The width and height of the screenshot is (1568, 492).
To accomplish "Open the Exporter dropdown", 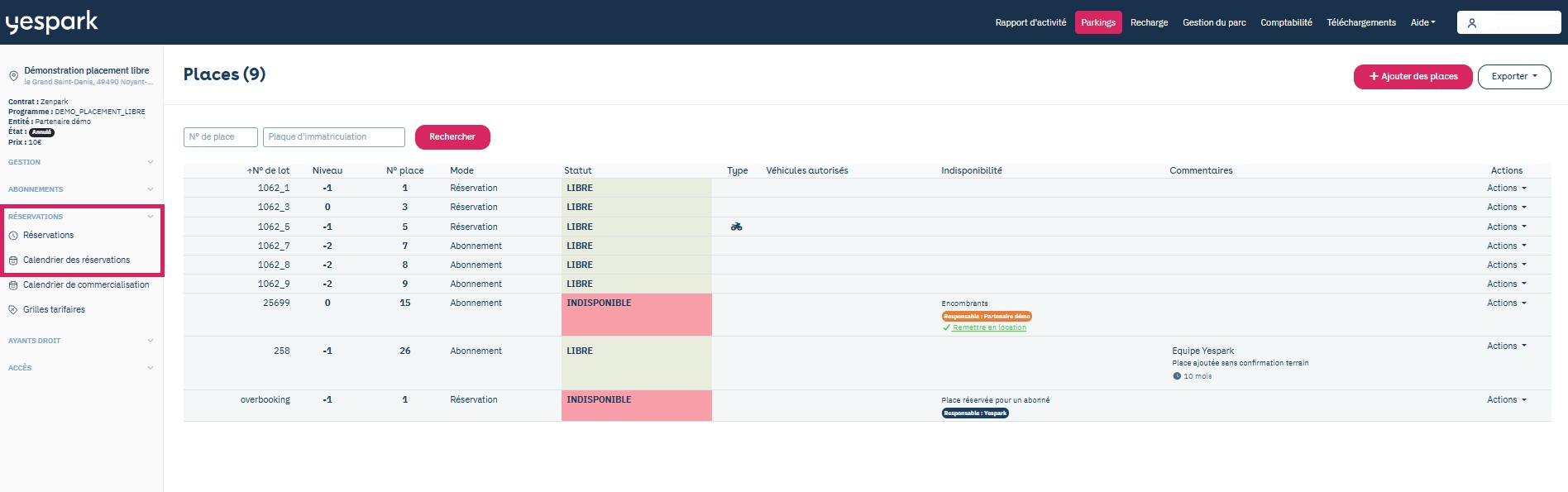I will 1514,76.
